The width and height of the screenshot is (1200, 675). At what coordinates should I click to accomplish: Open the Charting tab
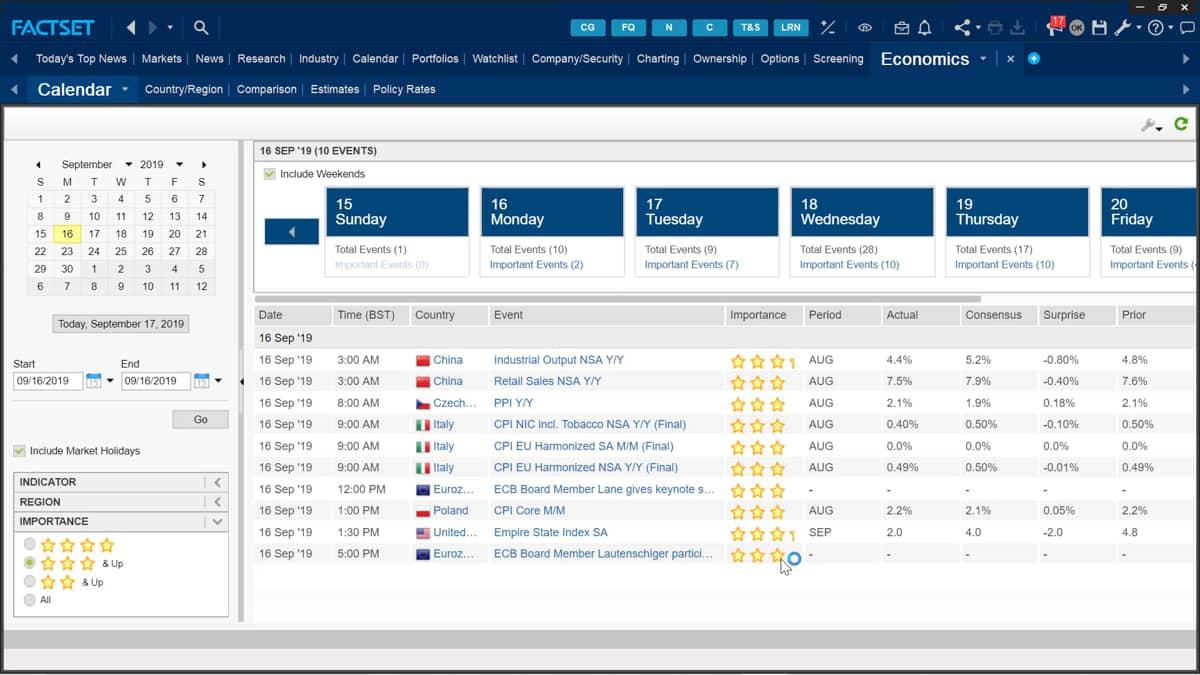(658, 59)
